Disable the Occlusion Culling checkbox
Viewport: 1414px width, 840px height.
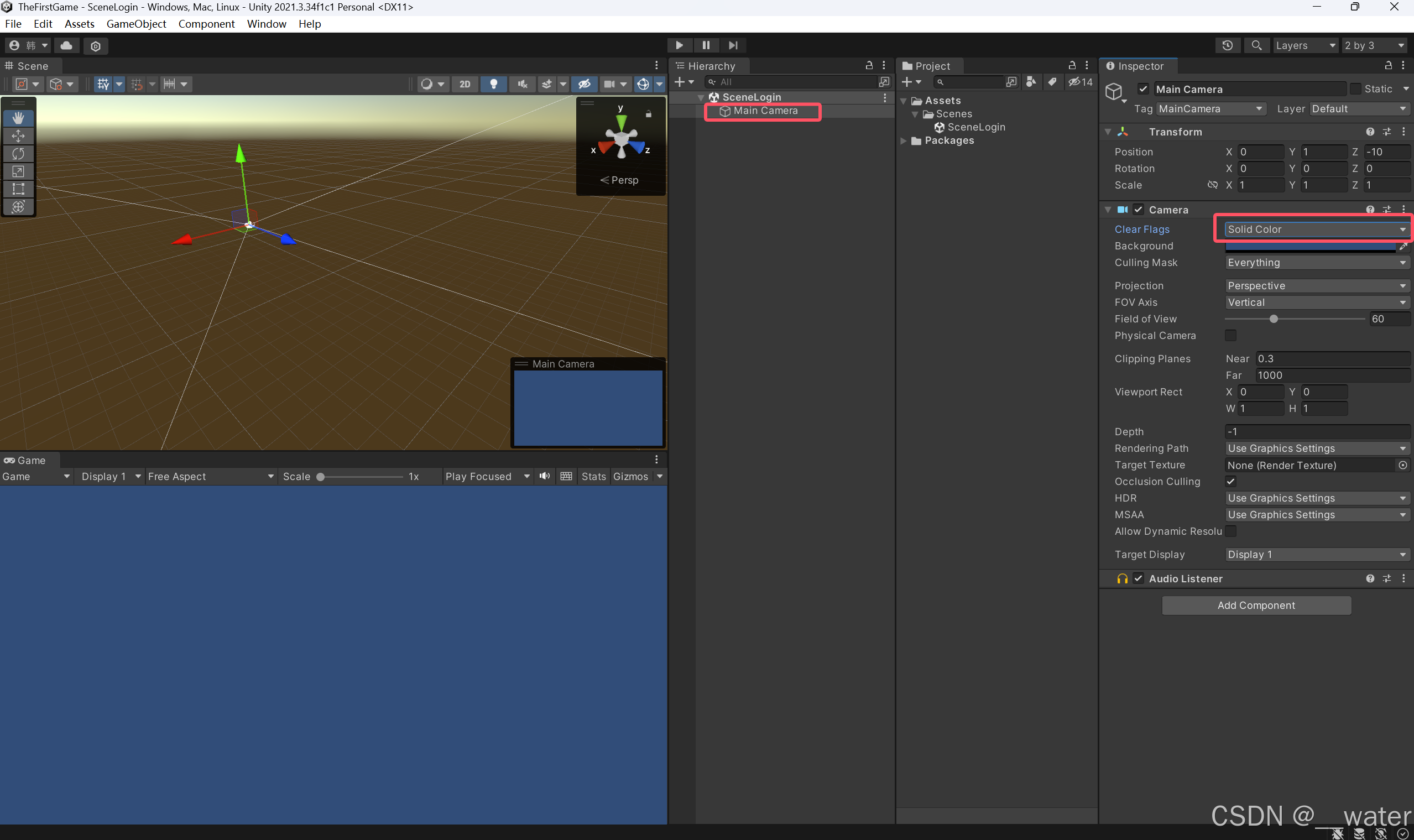click(x=1230, y=482)
